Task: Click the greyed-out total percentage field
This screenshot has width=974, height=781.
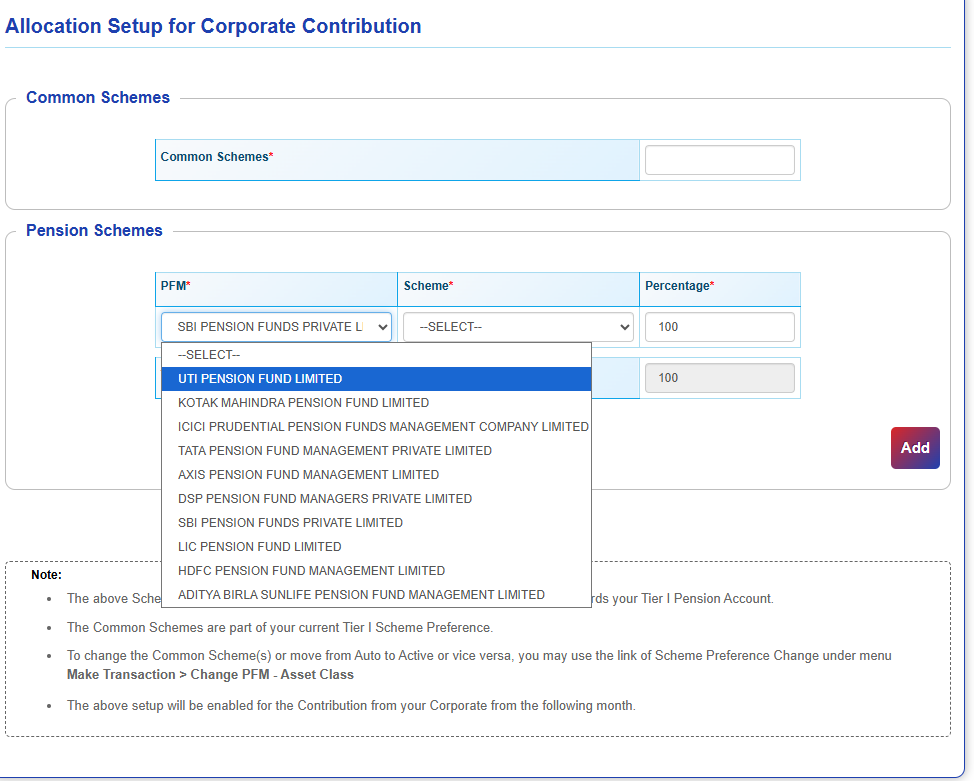Action: (720, 378)
